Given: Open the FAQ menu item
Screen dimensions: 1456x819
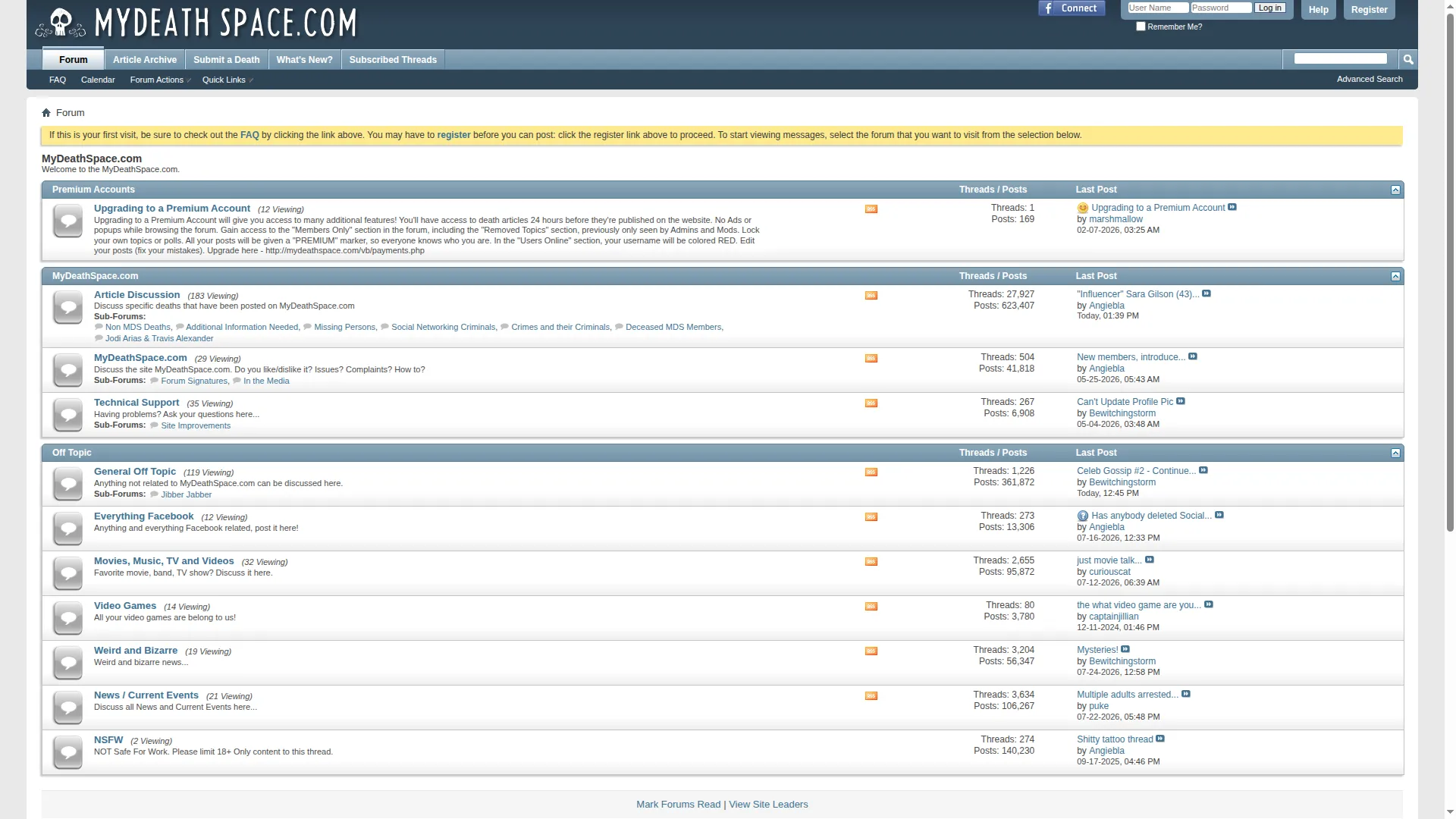Looking at the screenshot, I should pos(58,80).
